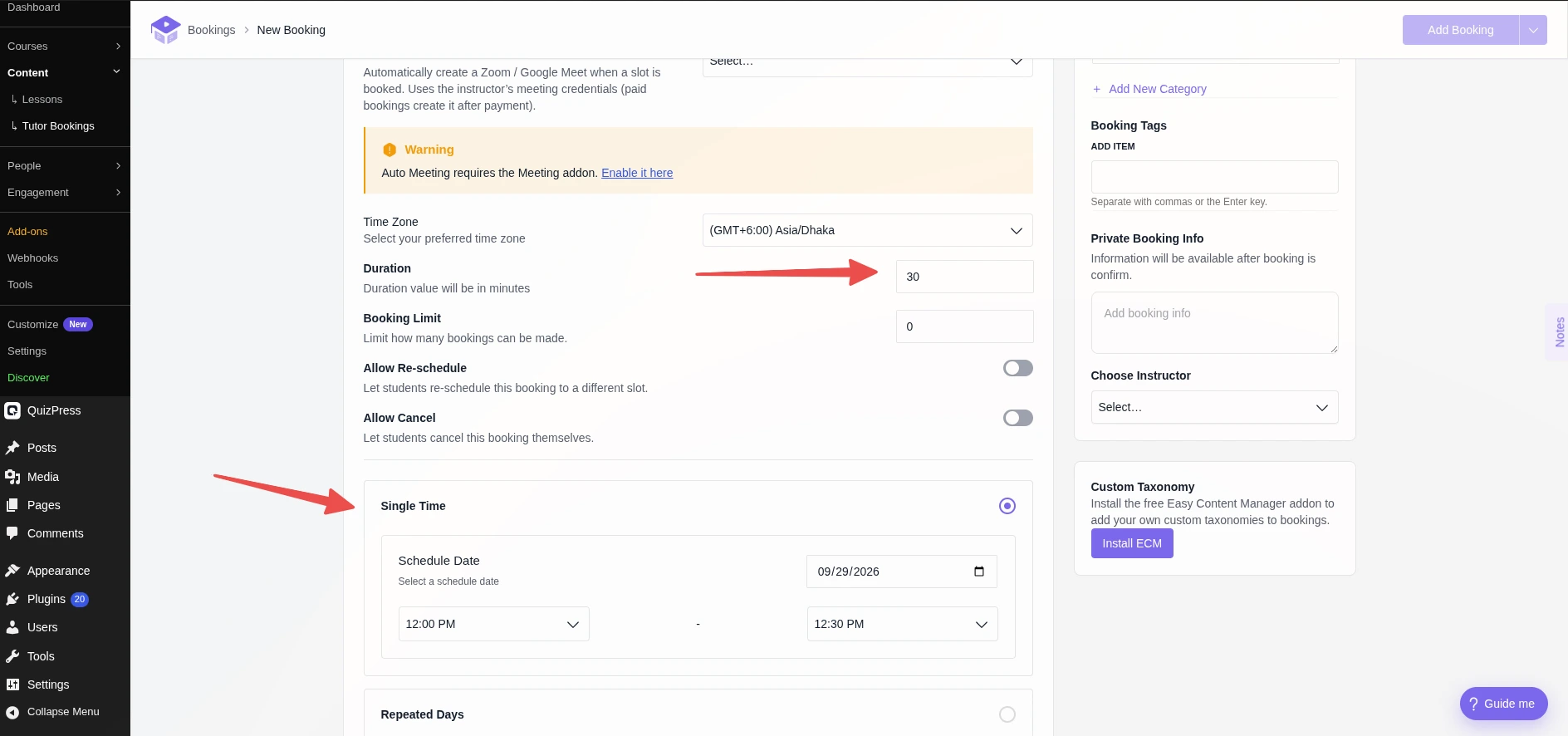Click the Settings sliders icon at bottom
Viewport: 1568px width, 736px height.
tap(12, 684)
